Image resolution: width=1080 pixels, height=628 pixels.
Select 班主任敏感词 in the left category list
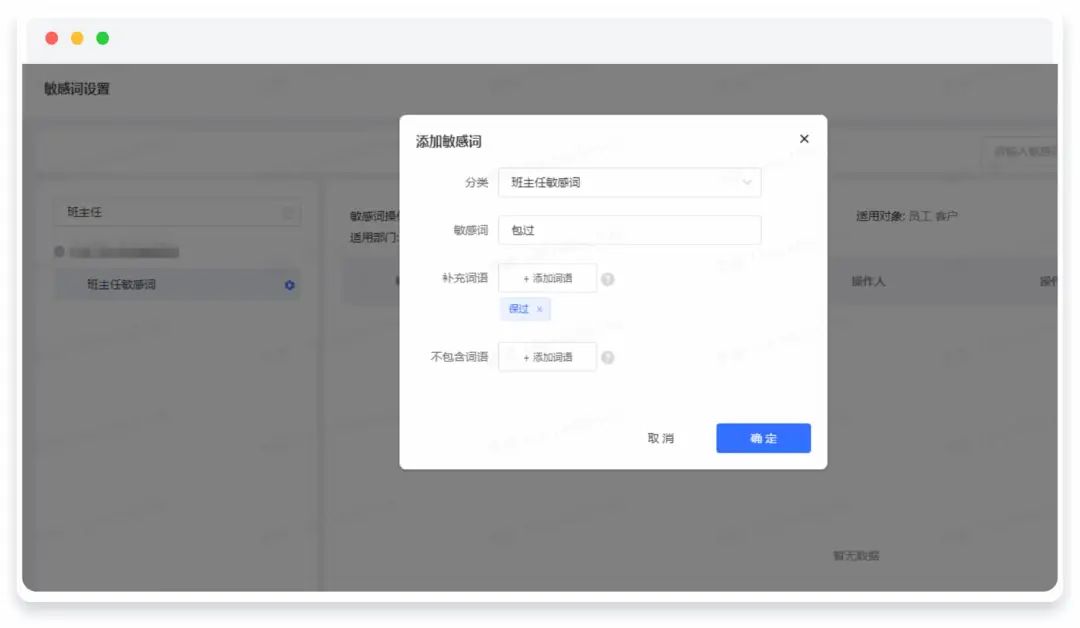(122, 285)
